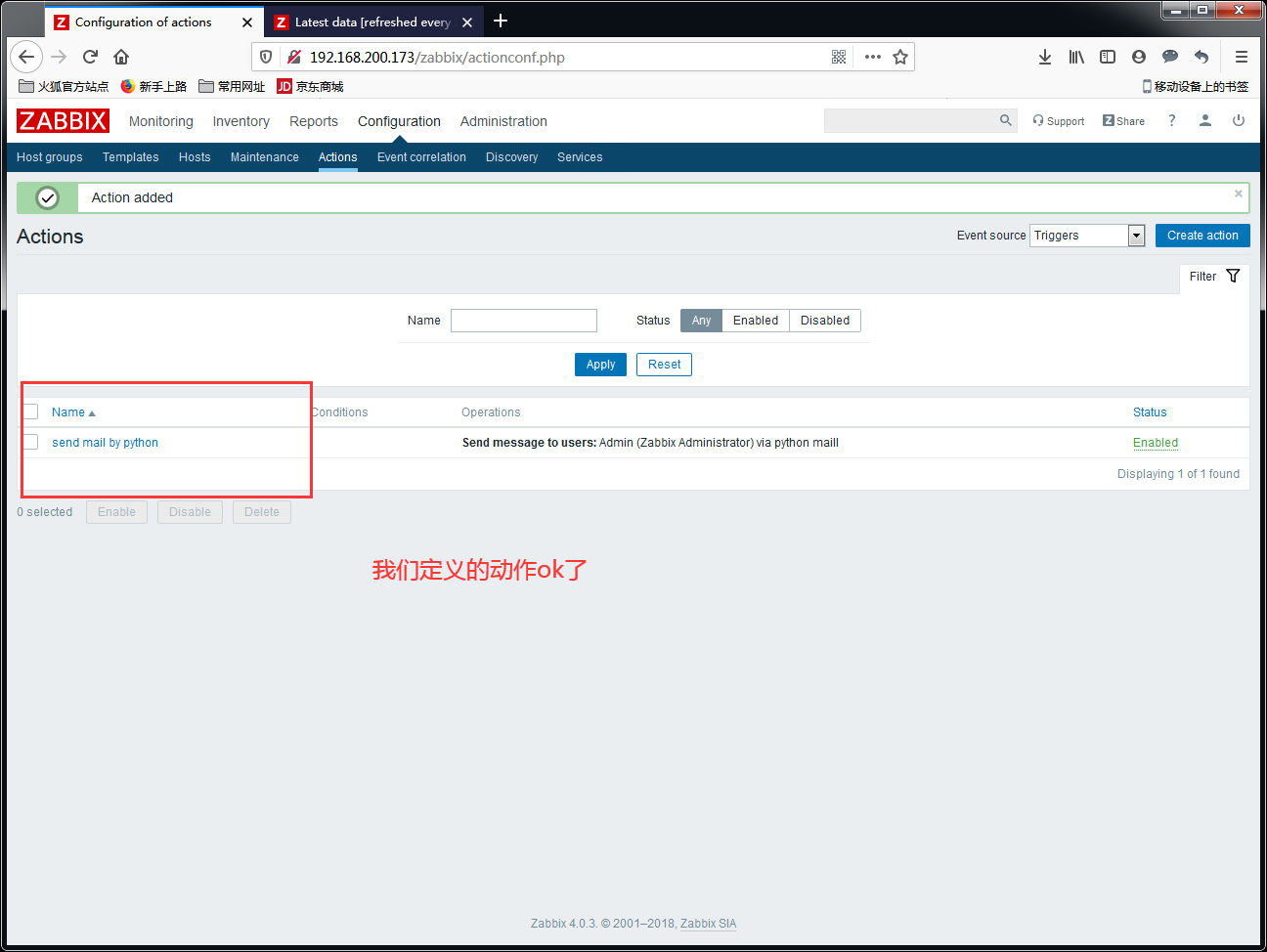The image size is (1267, 952).
Task: Switch to the Hosts submenu
Action: pyautogui.click(x=195, y=157)
